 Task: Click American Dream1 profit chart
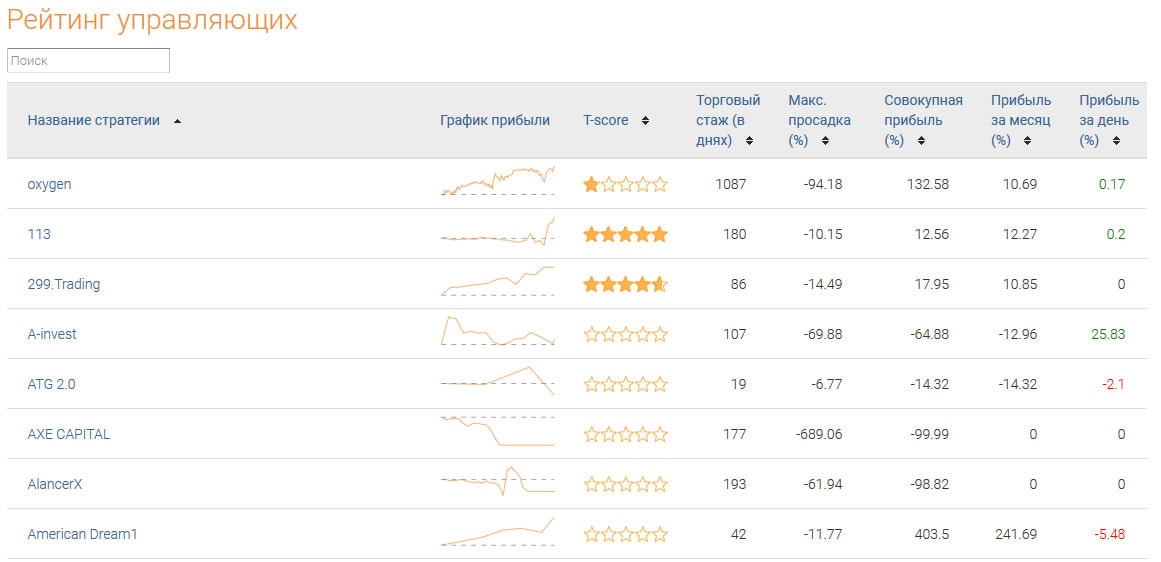click(497, 531)
